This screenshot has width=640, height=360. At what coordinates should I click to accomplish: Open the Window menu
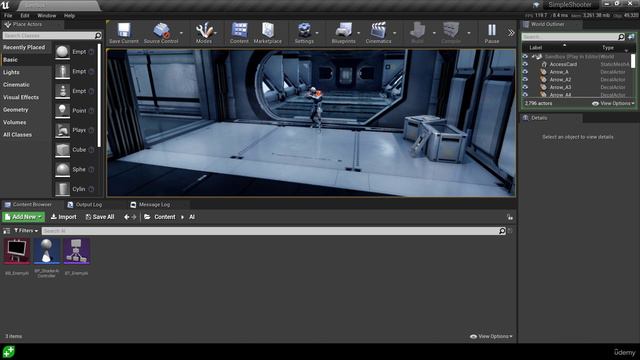pyautogui.click(x=47, y=16)
